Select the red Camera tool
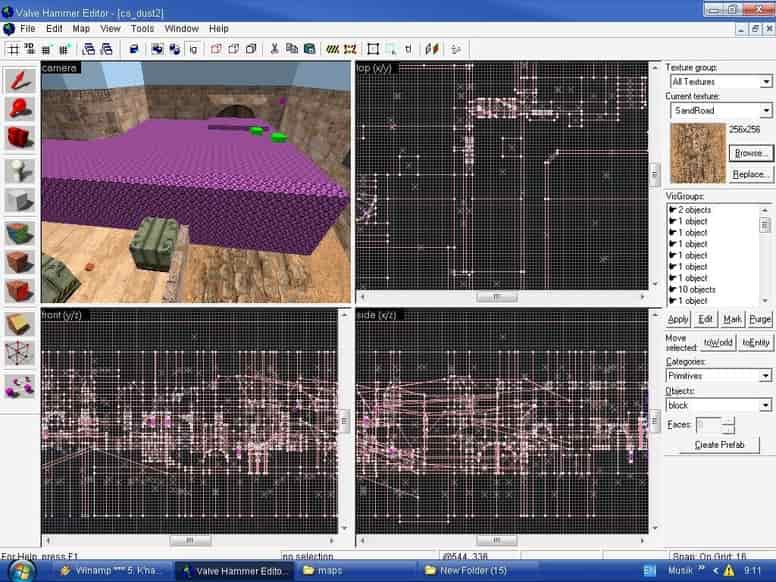The width and height of the screenshot is (776, 582). (20, 137)
